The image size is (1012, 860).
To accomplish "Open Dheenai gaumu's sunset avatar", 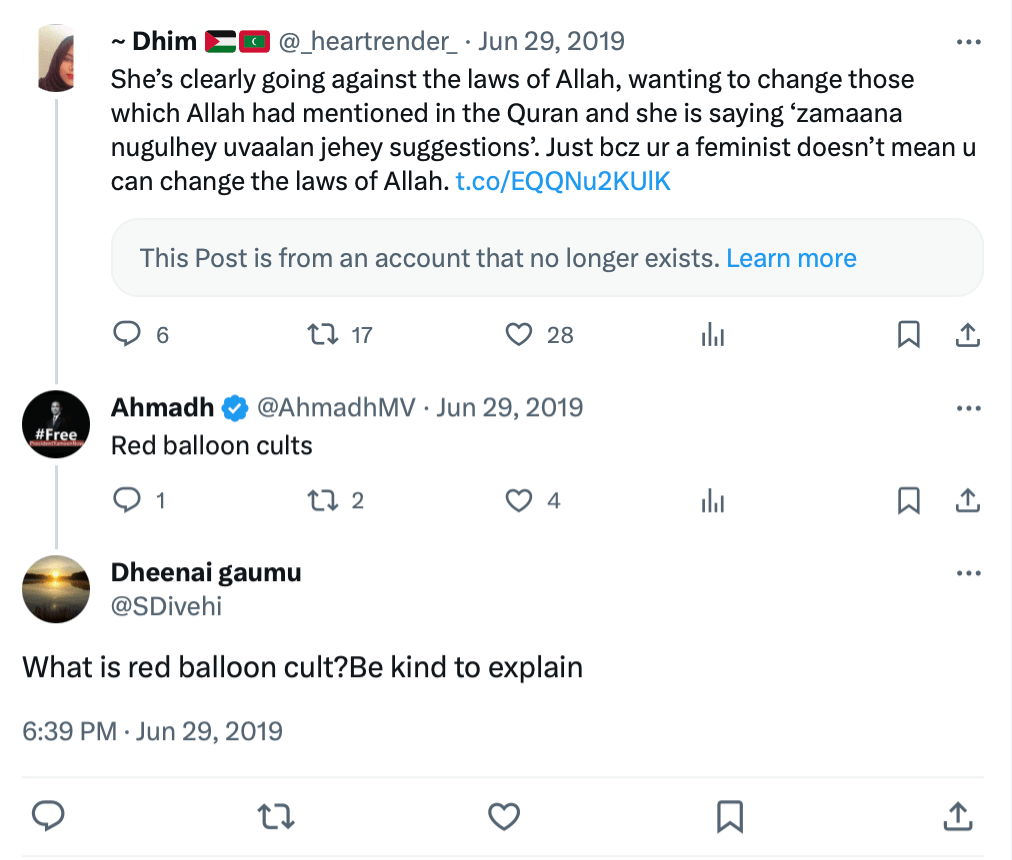I will pos(56,589).
